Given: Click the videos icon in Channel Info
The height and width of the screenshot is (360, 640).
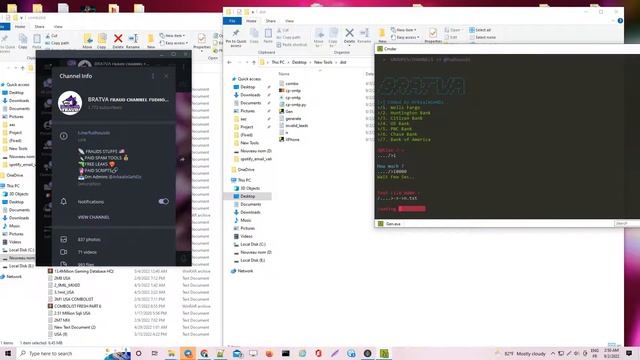Looking at the screenshot, I should 64,252.
